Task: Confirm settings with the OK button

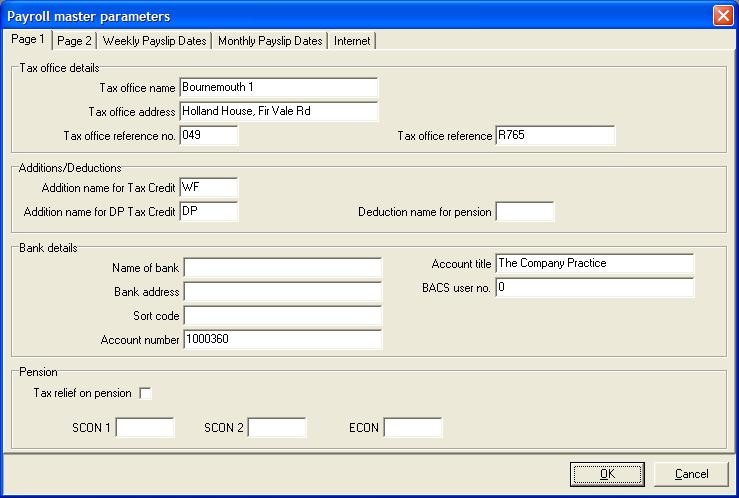Action: pyautogui.click(x=607, y=474)
